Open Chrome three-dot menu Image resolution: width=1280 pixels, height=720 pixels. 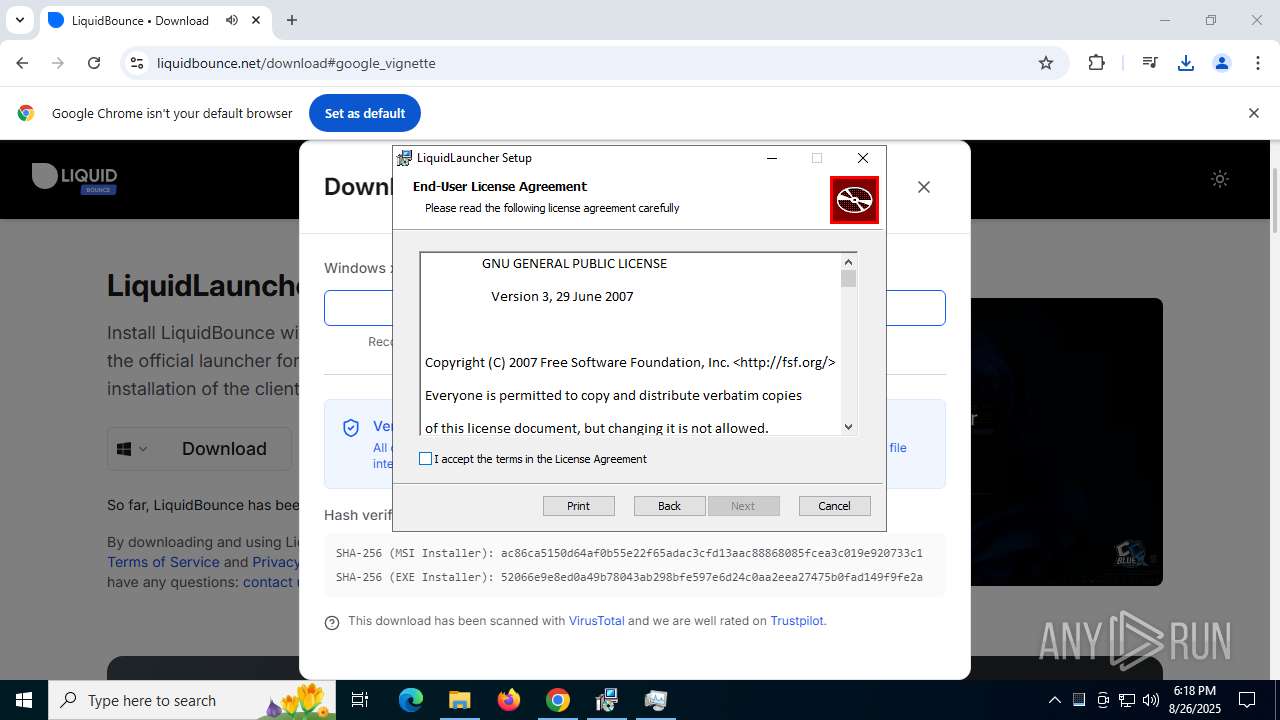pos(1258,63)
